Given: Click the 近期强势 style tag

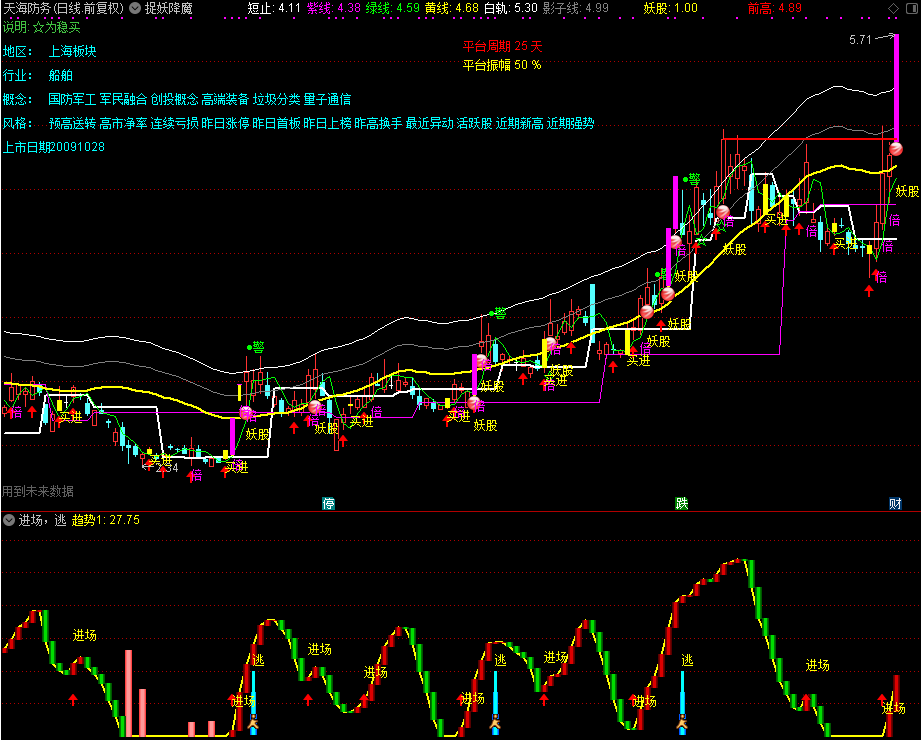Looking at the screenshot, I should 571,123.
